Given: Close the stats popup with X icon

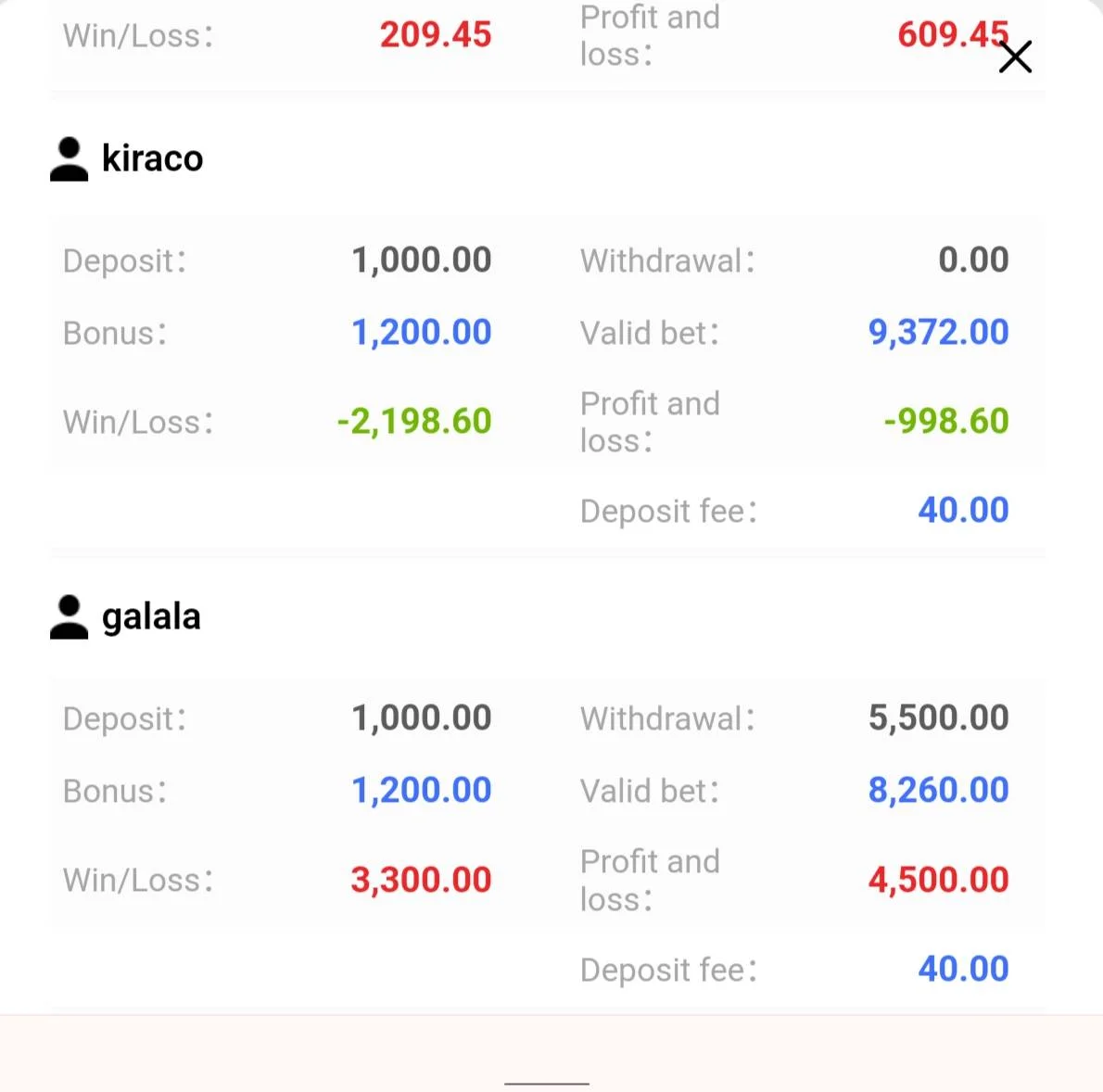Looking at the screenshot, I should coord(1015,57).
